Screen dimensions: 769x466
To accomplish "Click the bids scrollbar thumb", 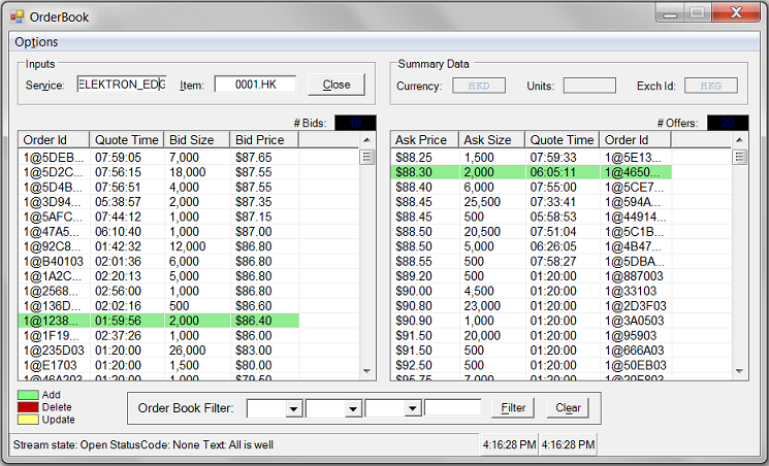I will click(x=367, y=157).
